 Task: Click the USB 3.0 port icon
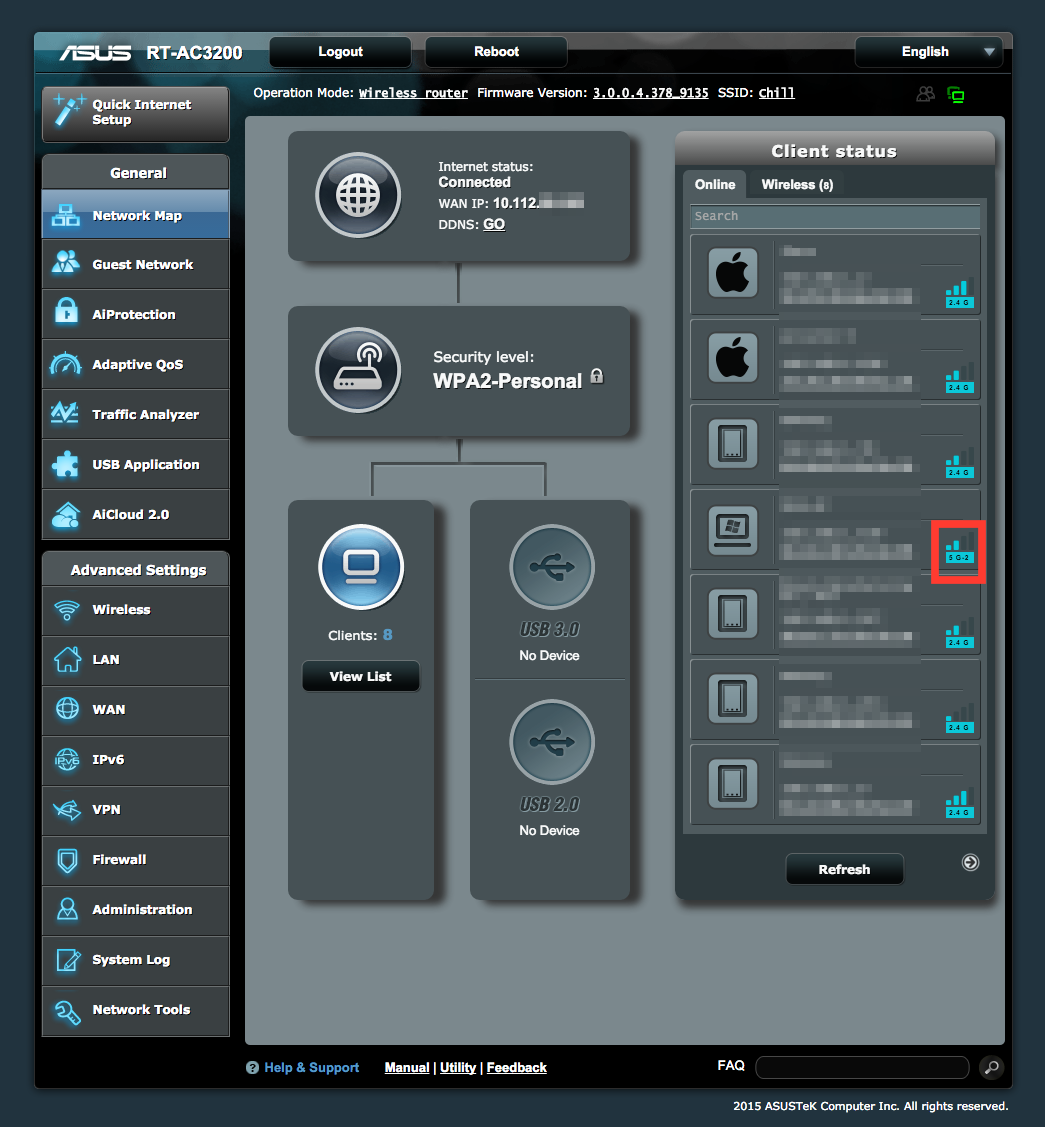pyautogui.click(x=552, y=567)
